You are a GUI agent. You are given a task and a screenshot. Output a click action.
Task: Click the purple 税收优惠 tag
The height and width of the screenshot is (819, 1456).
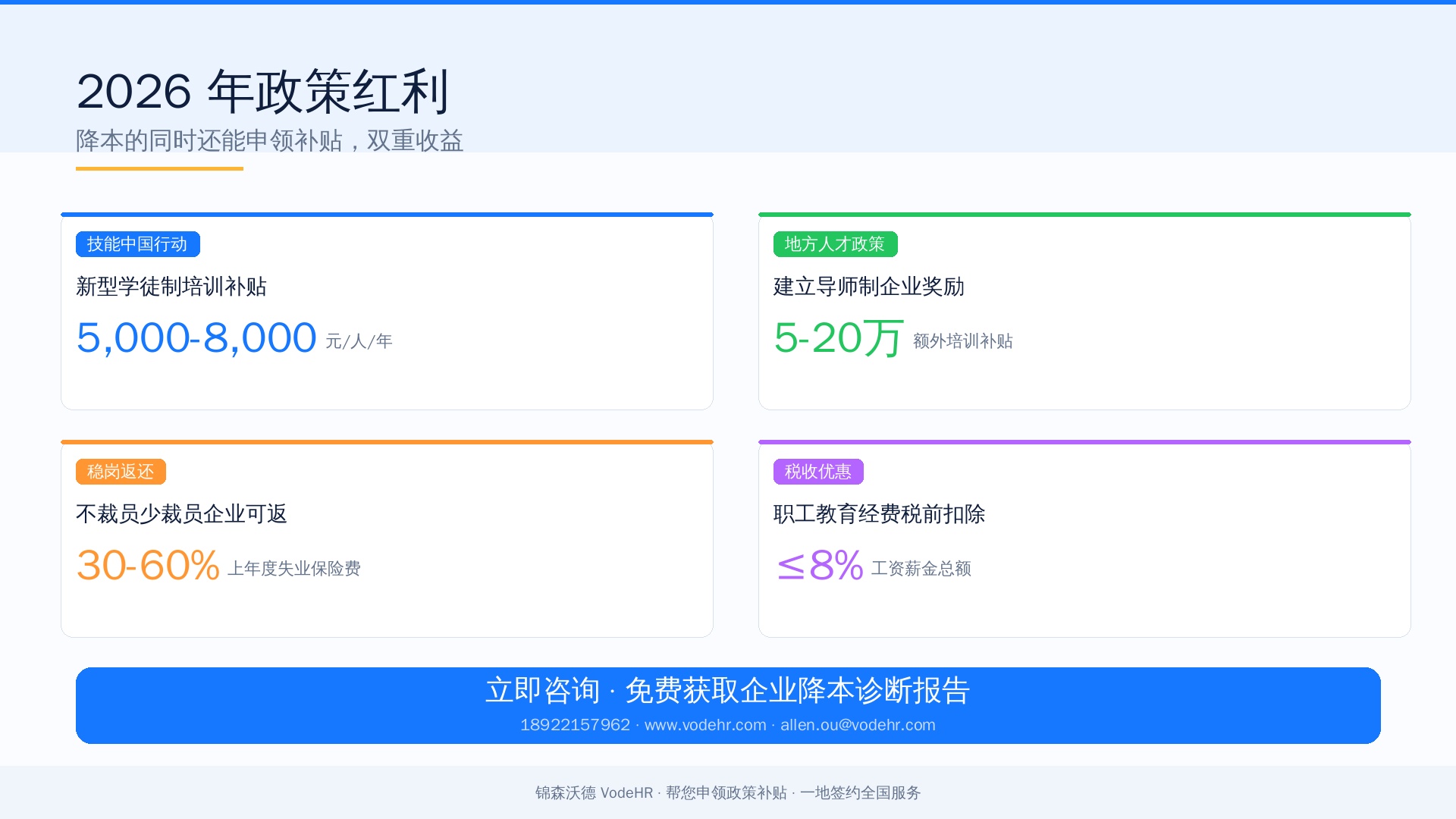(x=818, y=472)
